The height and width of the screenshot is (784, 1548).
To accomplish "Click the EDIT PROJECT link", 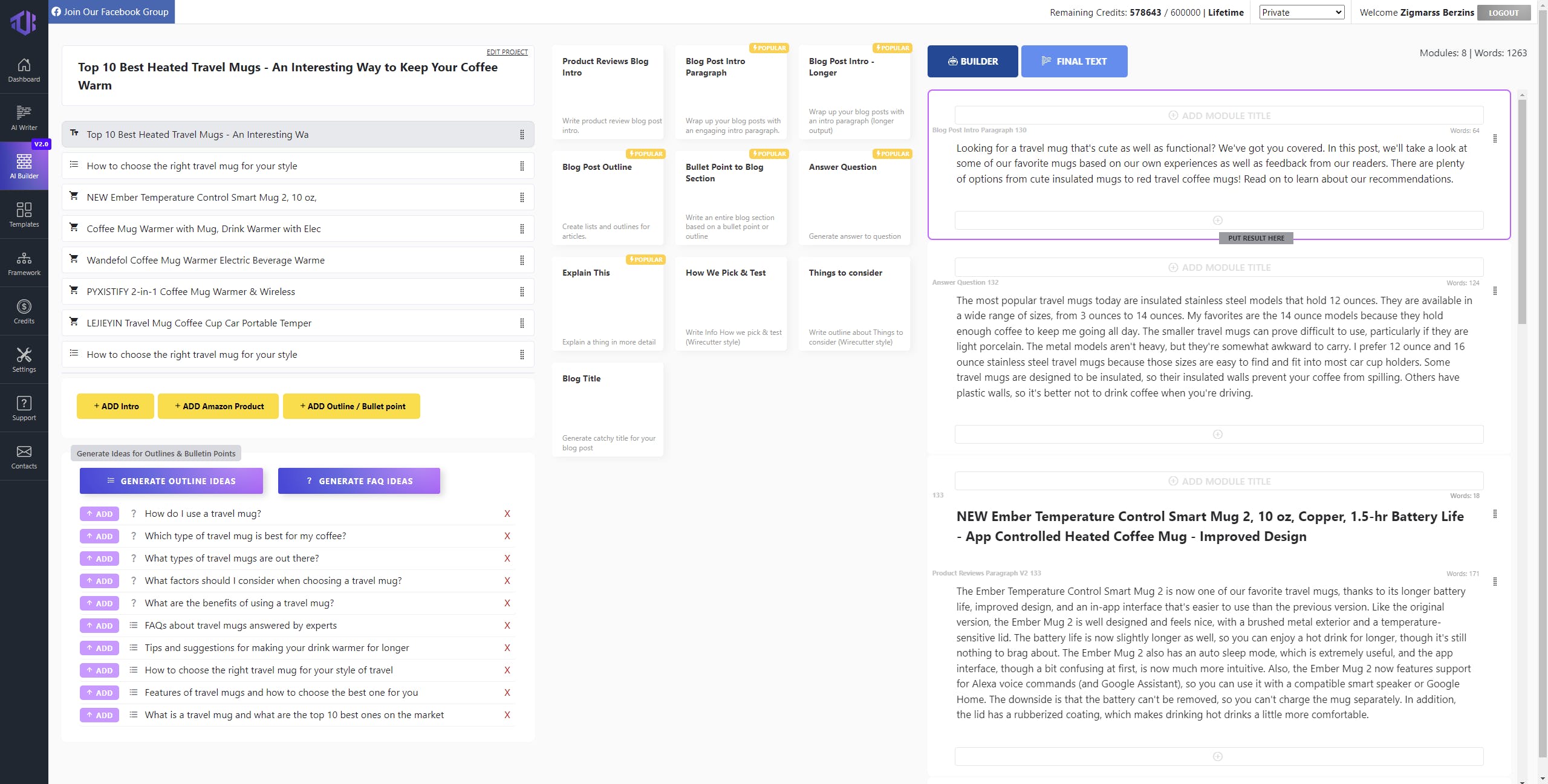I will 507,52.
